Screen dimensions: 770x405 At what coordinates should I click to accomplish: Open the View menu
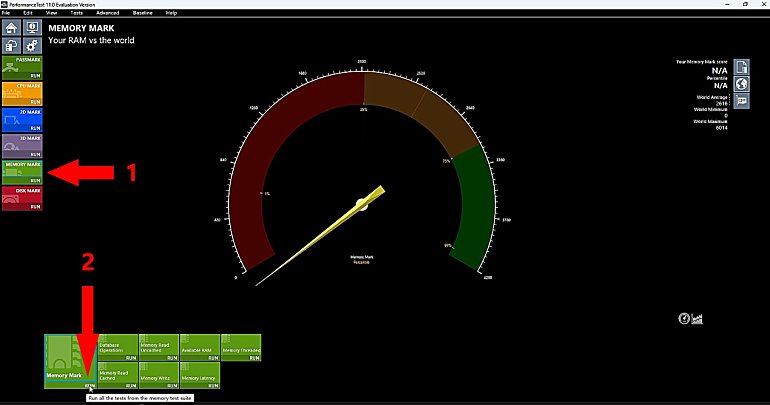pos(51,13)
